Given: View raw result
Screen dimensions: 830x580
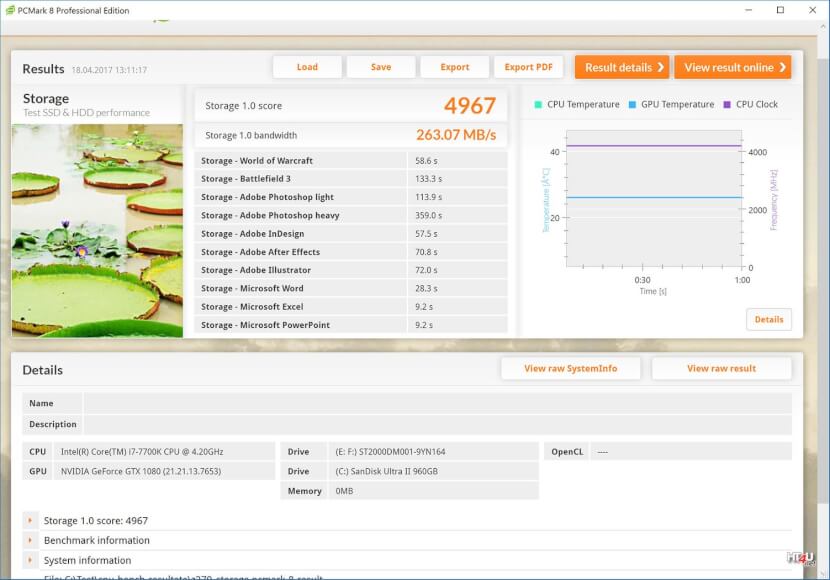Looking at the screenshot, I should coord(721,368).
